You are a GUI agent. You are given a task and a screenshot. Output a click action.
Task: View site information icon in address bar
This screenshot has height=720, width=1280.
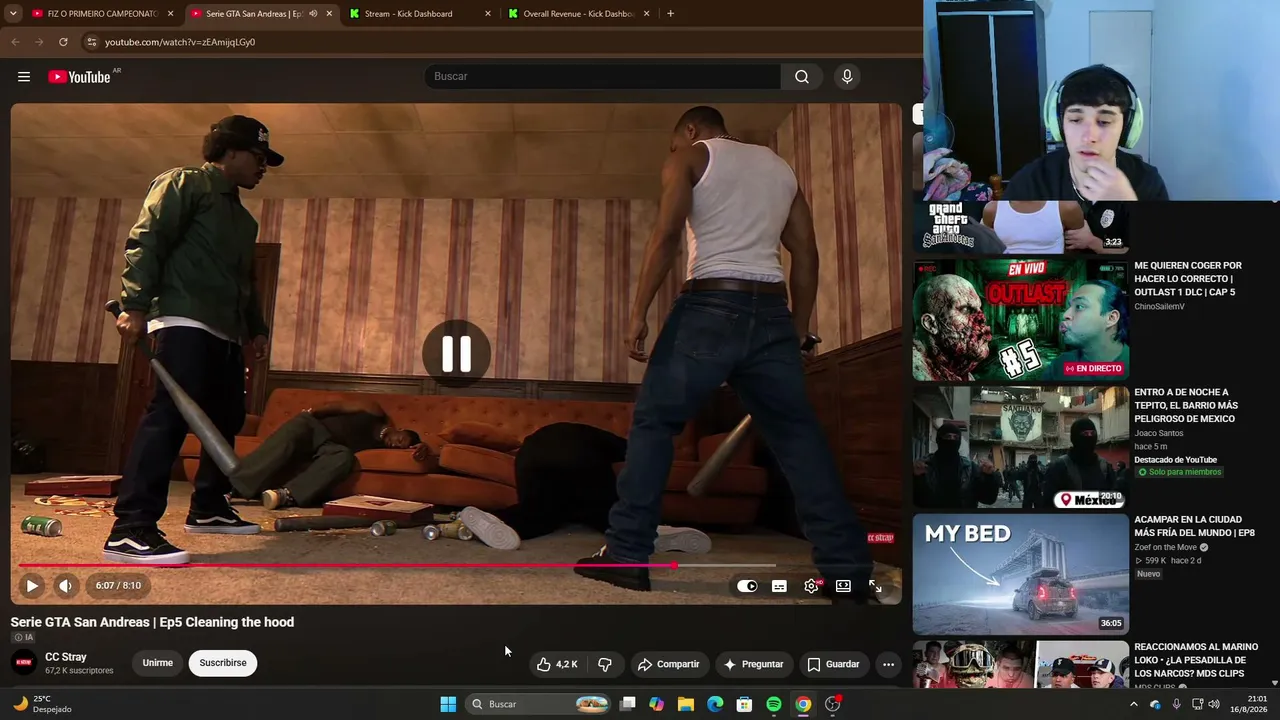coord(91,42)
